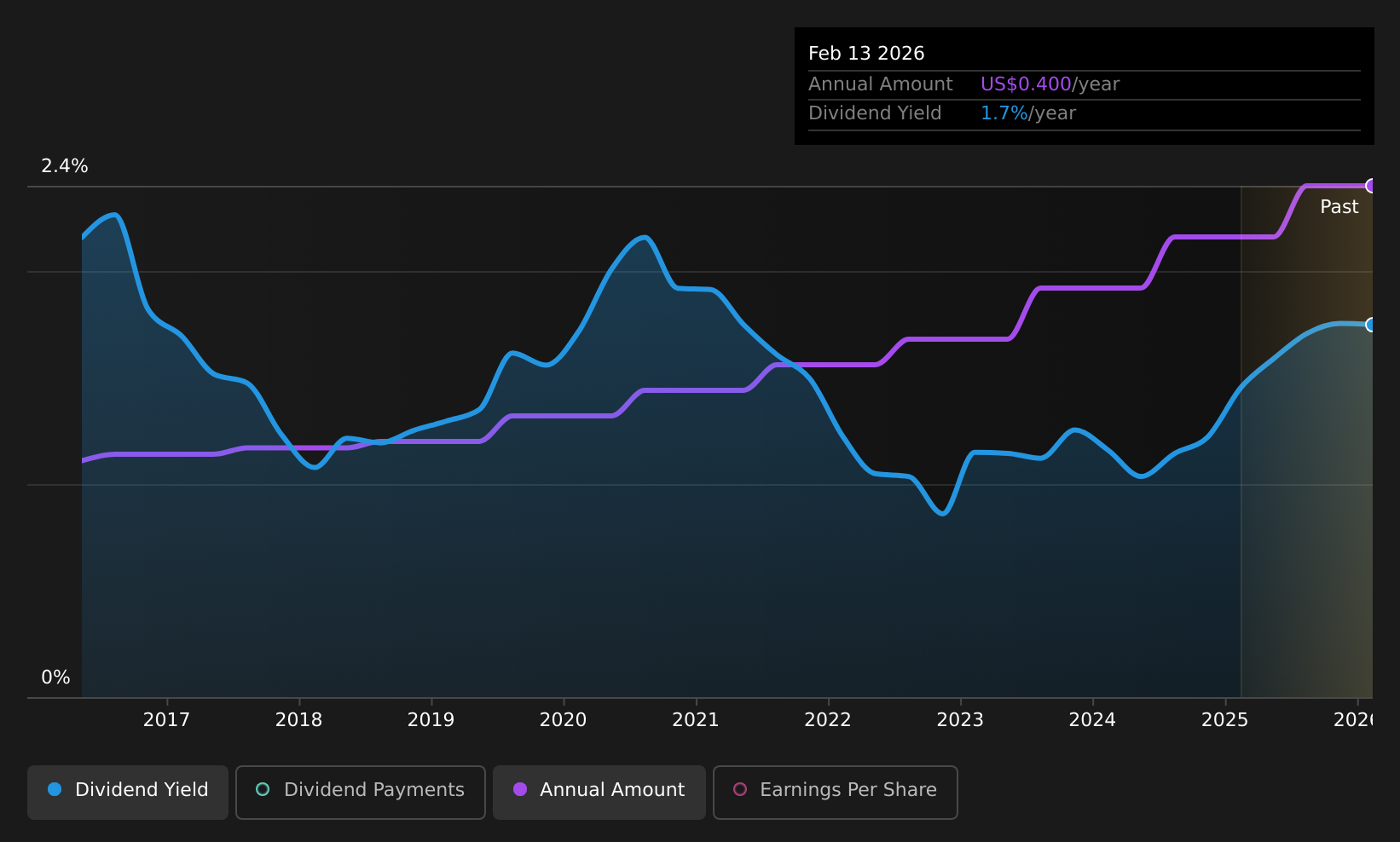This screenshot has width=1400, height=842.
Task: Click the 2019 x-axis label
Action: (431, 720)
